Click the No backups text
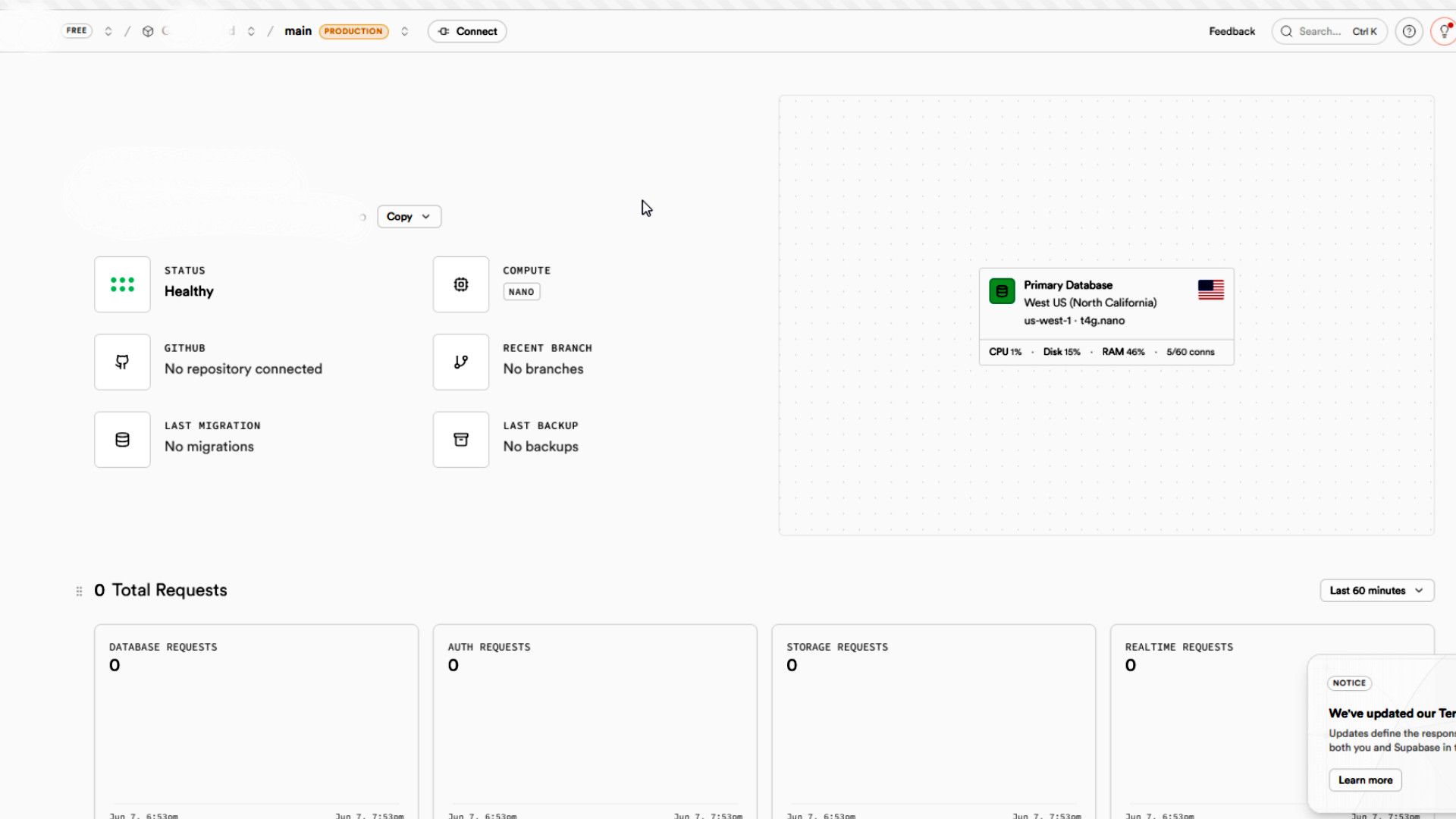This screenshot has width=1456, height=819. point(541,447)
